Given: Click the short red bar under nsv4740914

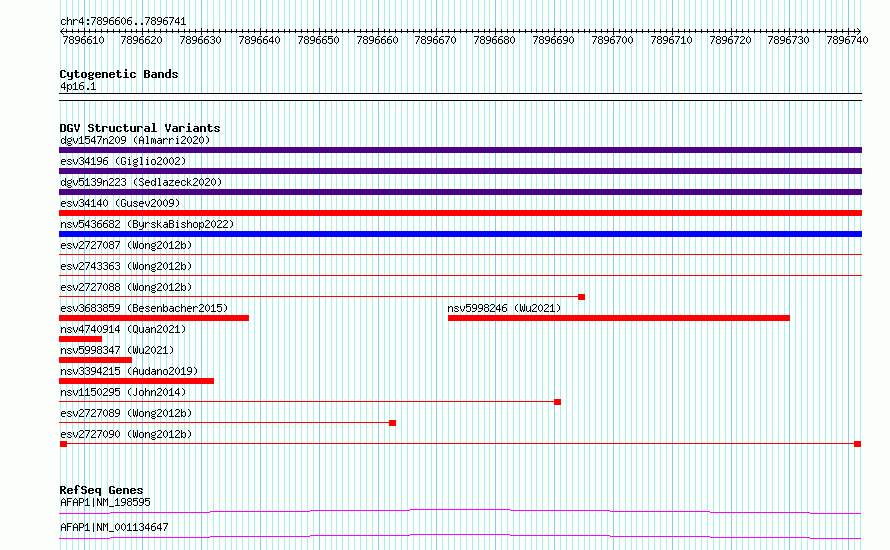Looking at the screenshot, I should point(81,339).
